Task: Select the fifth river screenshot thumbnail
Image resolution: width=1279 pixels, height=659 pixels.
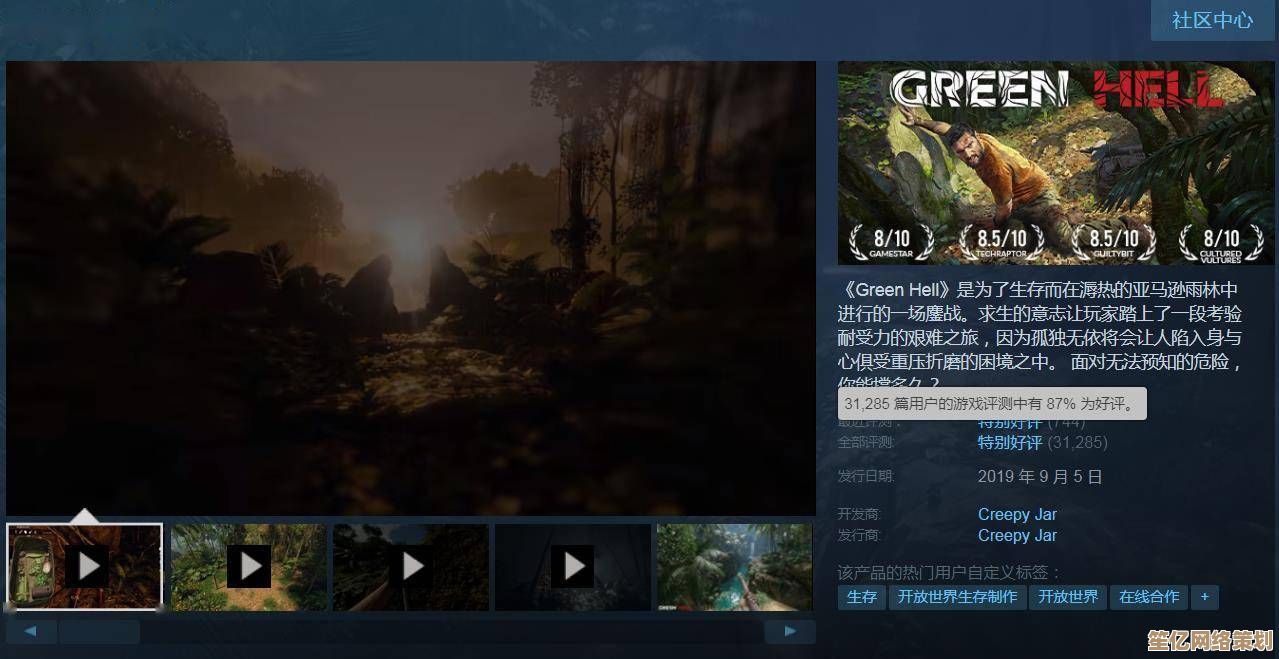Action: (x=734, y=567)
